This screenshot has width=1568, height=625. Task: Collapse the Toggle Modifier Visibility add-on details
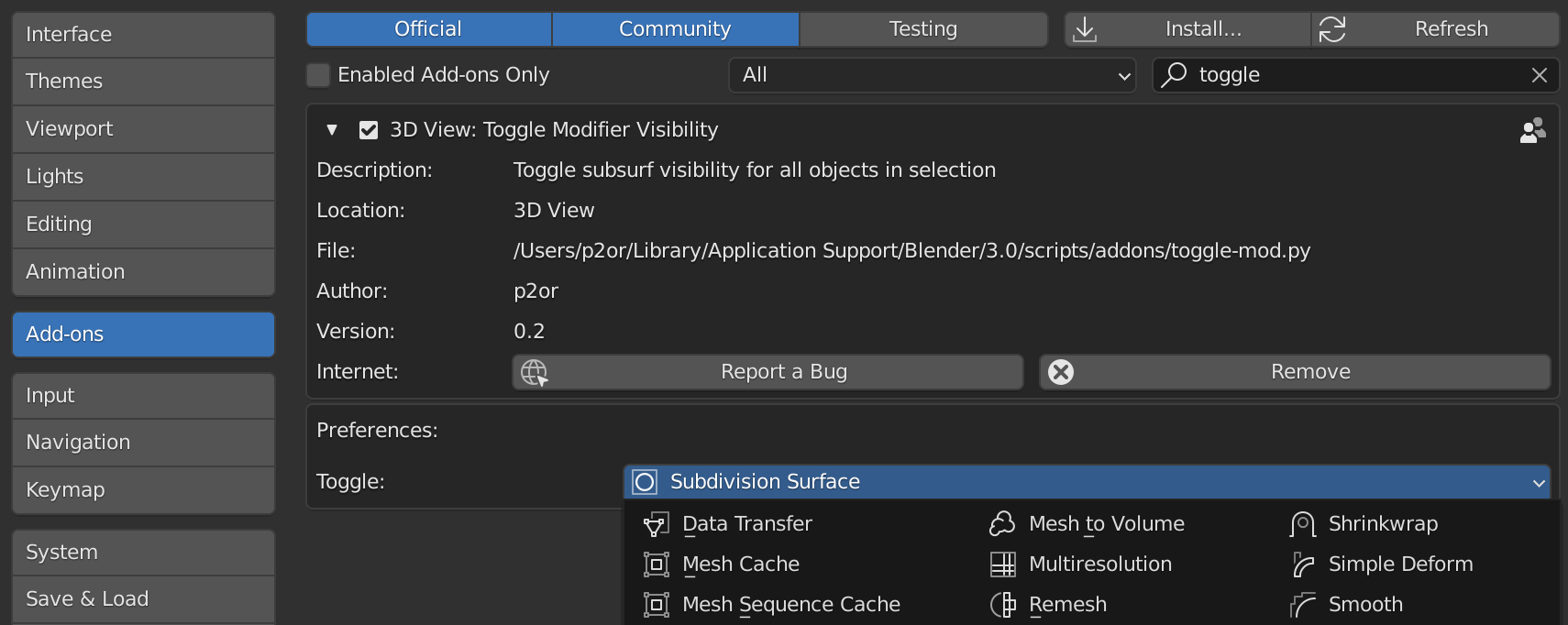point(332,130)
